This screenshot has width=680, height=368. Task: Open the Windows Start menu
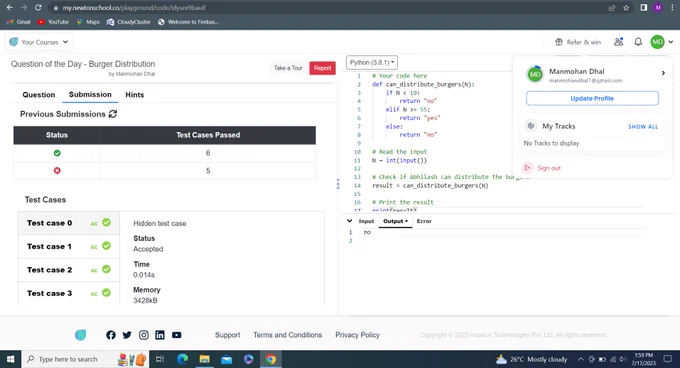tap(10, 359)
